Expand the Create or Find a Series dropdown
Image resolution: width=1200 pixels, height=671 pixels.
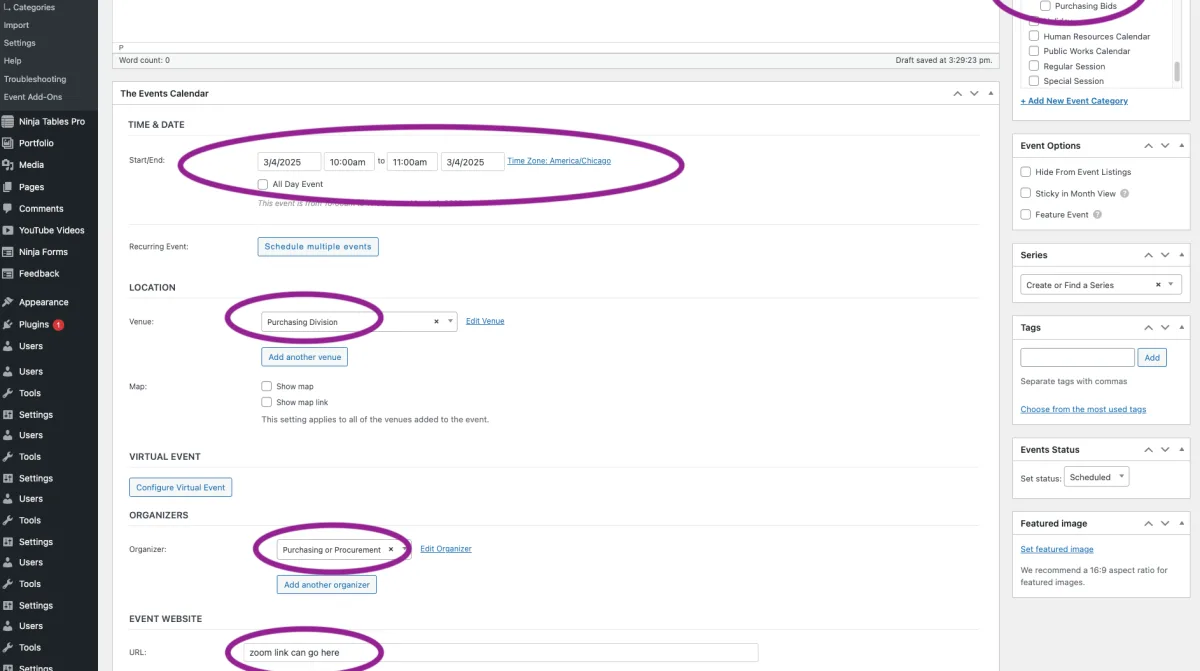coord(1172,285)
